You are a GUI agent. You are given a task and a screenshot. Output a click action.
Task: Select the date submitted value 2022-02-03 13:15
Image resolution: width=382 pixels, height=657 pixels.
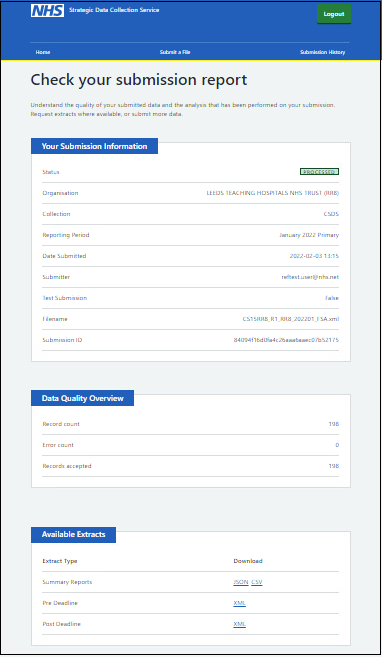coord(314,256)
